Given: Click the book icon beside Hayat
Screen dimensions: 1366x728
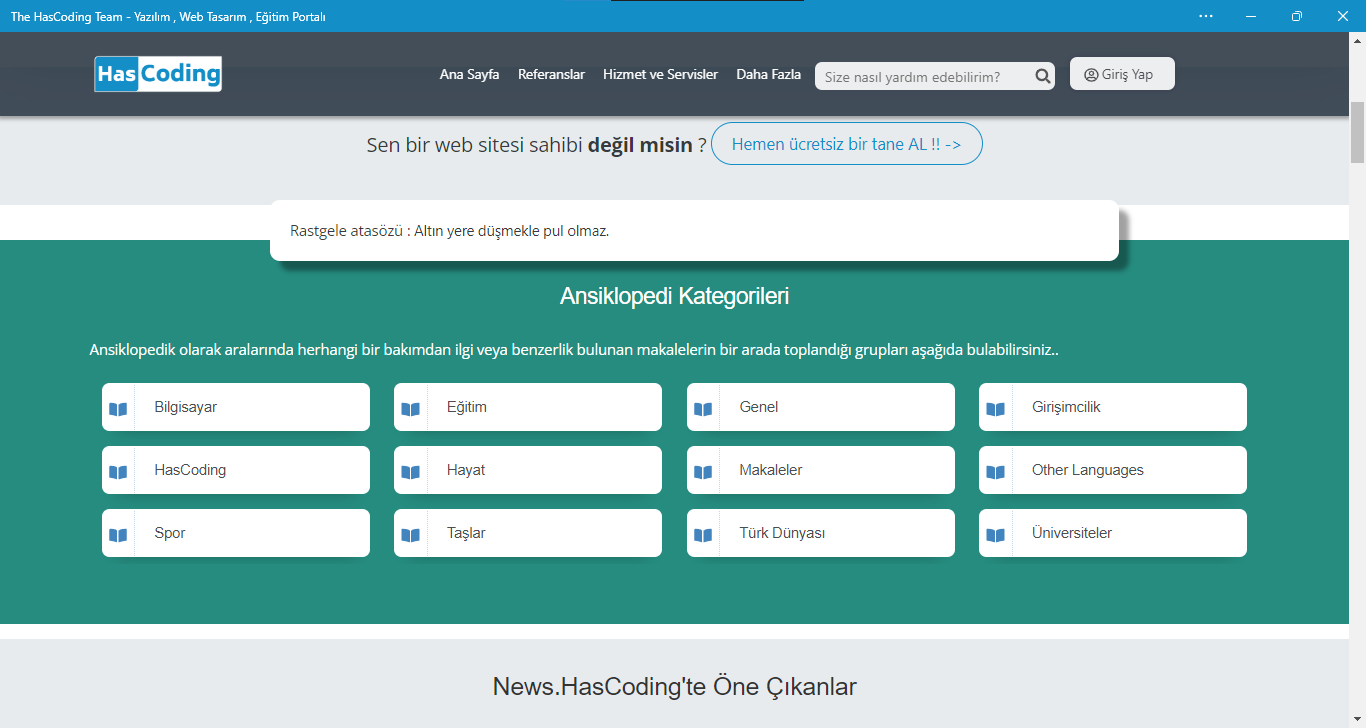Looking at the screenshot, I should click(410, 472).
